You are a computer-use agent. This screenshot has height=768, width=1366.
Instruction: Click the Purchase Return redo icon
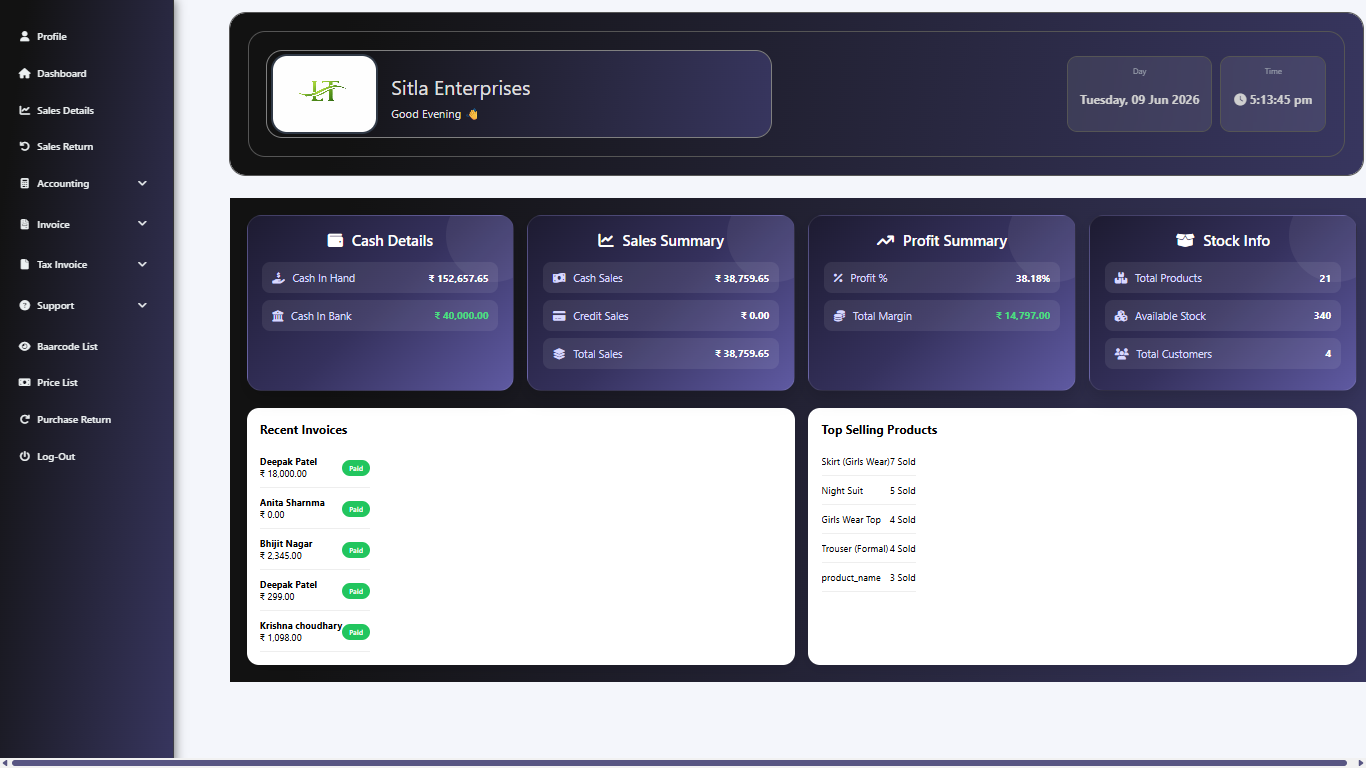pos(25,419)
